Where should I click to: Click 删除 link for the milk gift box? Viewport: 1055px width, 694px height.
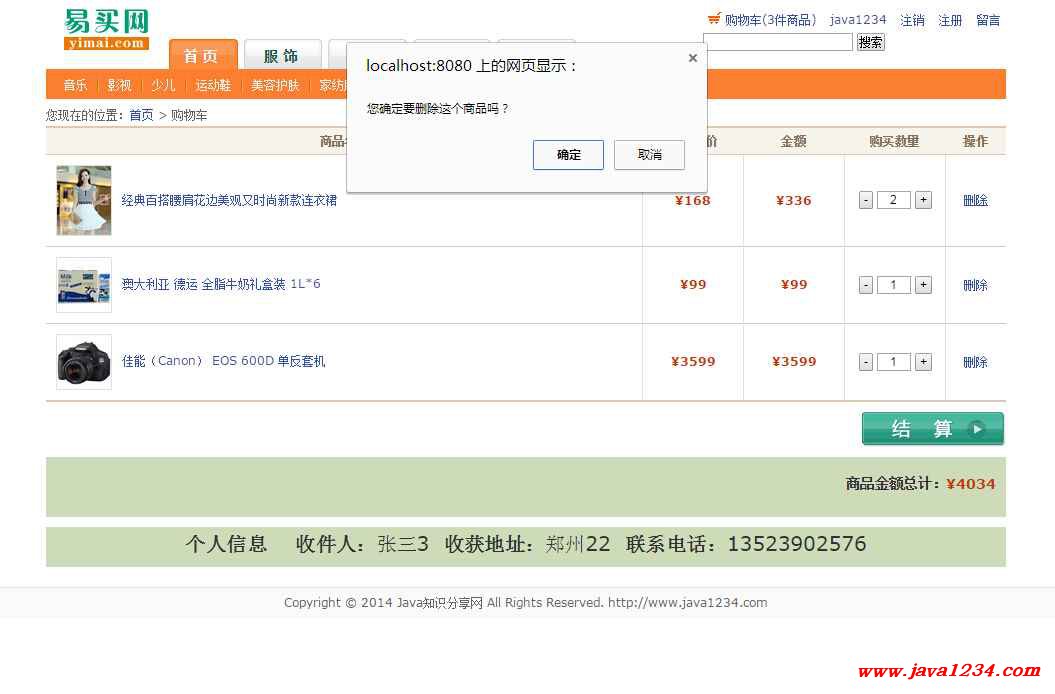pyautogui.click(x=975, y=285)
